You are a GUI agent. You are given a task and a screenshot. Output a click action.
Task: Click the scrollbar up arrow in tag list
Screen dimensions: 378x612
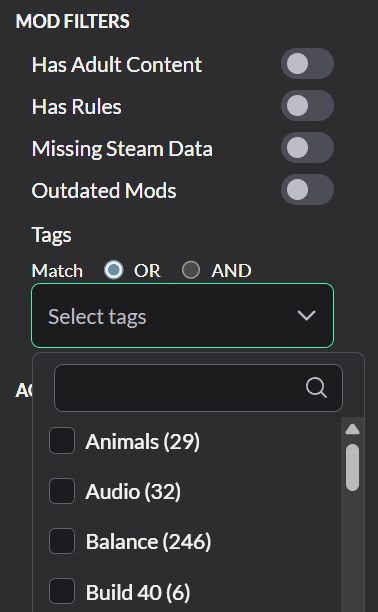tap(353, 429)
